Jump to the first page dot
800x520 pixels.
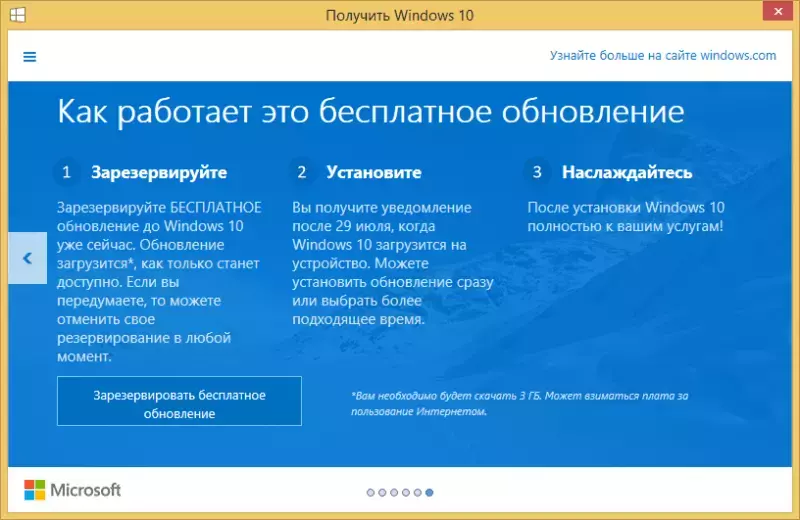370,492
